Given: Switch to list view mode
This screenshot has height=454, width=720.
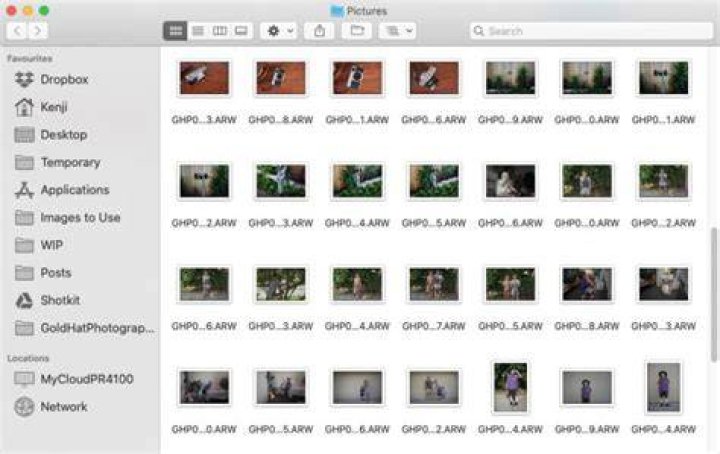Looking at the screenshot, I should 198,31.
